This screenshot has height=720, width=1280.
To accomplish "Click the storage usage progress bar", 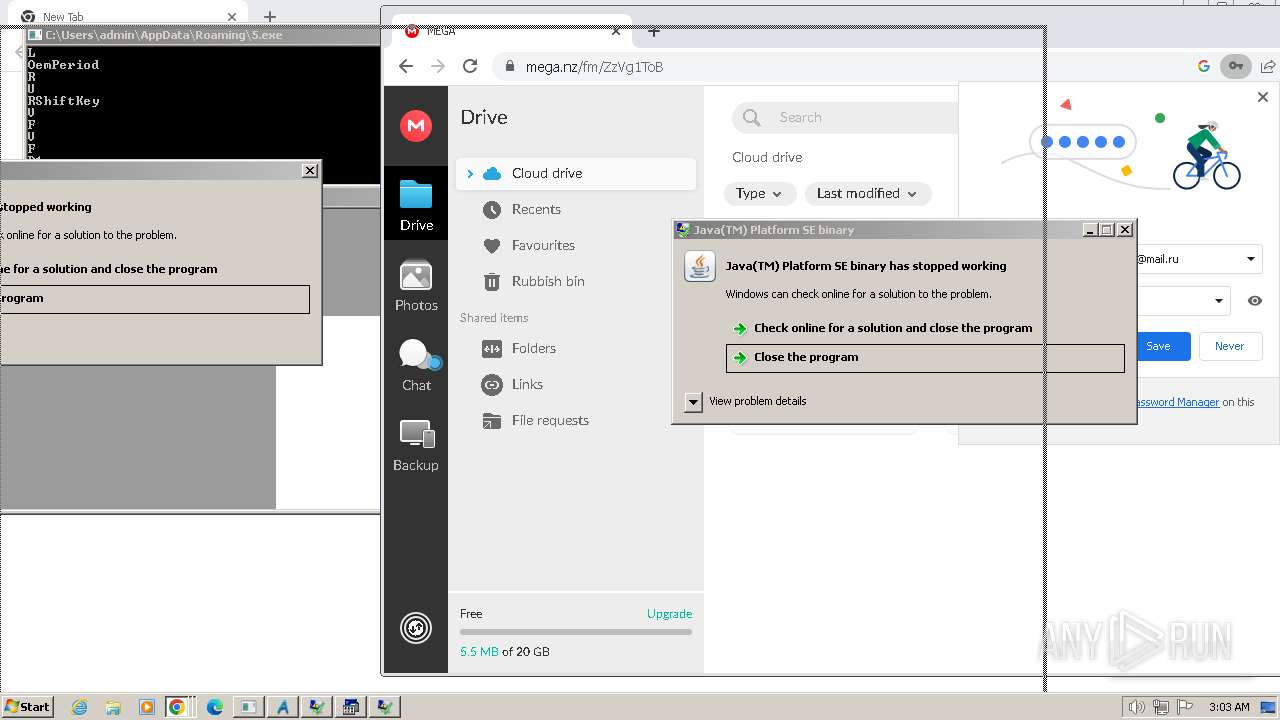I will point(576,632).
